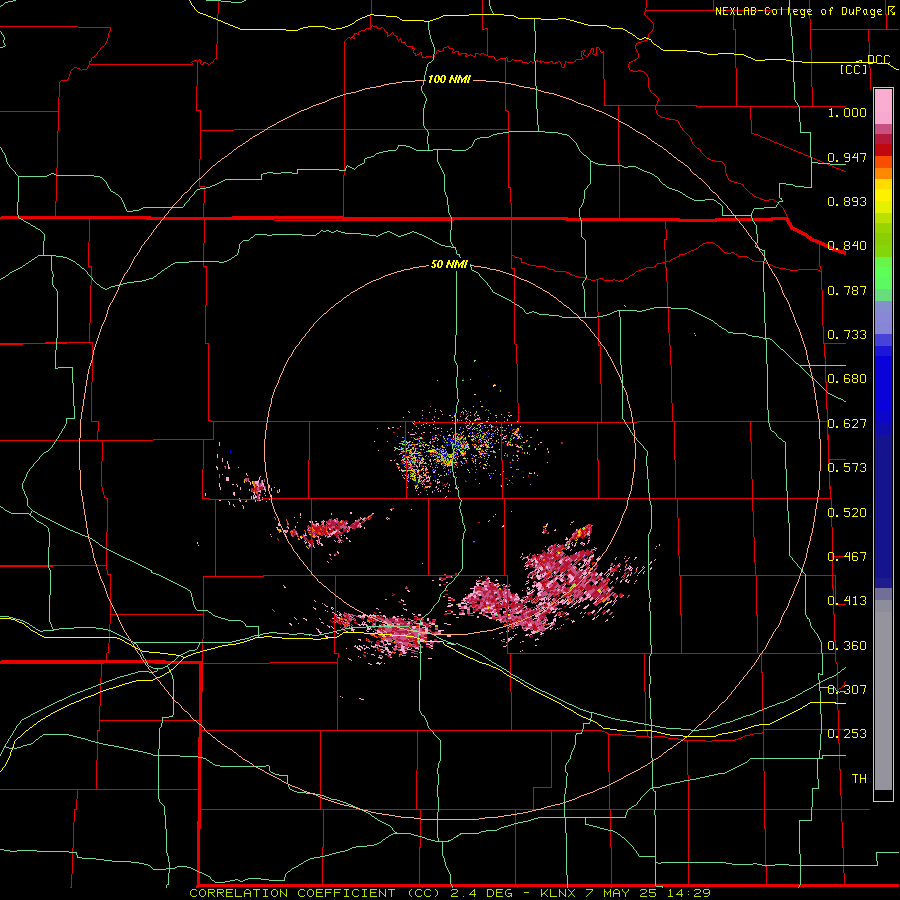Viewport: 900px width, 900px height.
Task: Select the 0.947 legend value
Action: coord(847,157)
